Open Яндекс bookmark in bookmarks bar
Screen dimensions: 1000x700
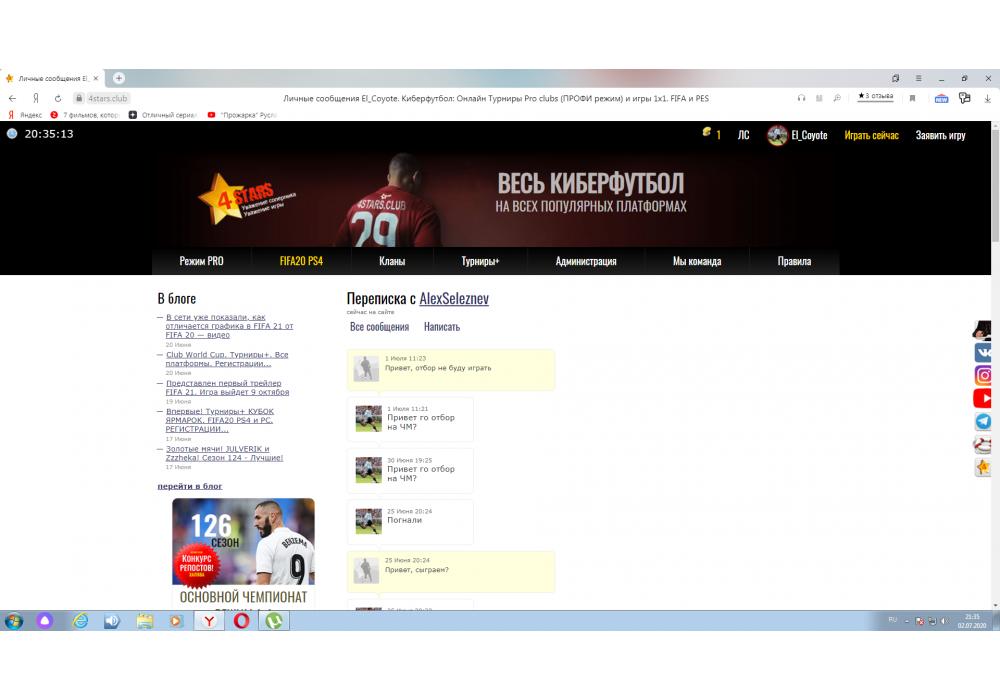[25, 115]
